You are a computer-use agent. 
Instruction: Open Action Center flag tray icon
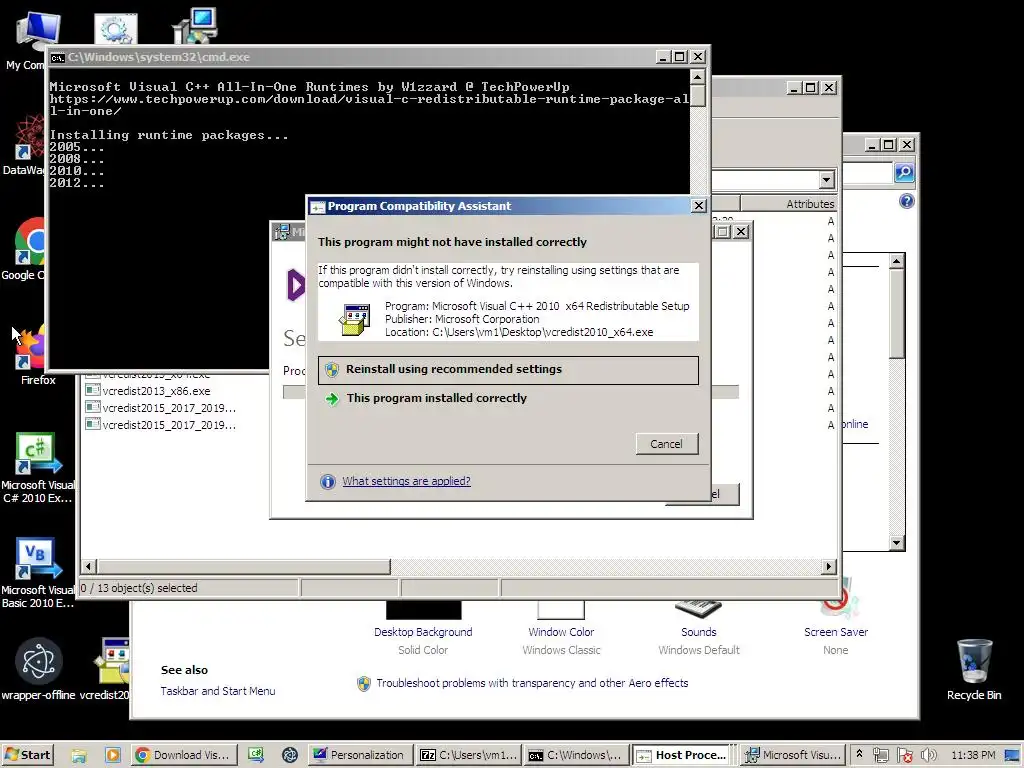tap(904, 756)
